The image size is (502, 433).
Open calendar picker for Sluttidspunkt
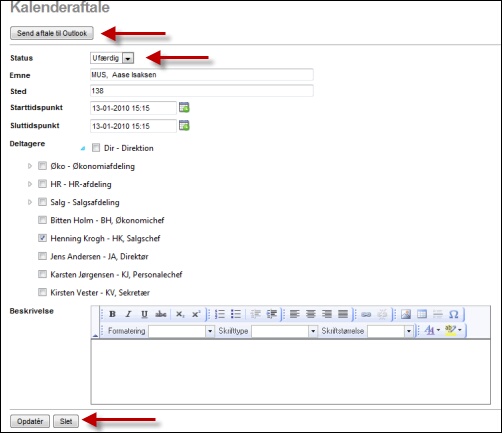pyautogui.click(x=184, y=126)
